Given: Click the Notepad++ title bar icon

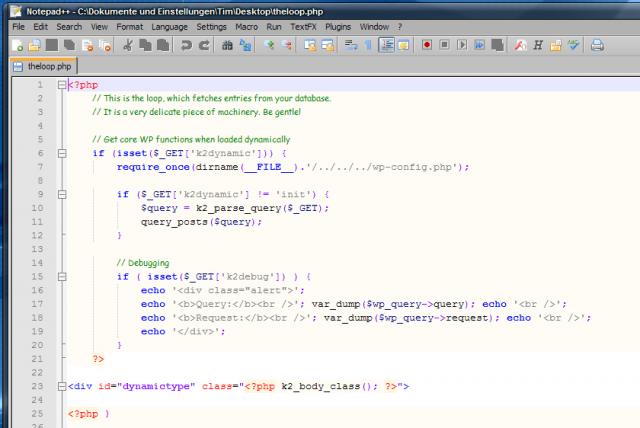Looking at the screenshot, I should pos(16,11).
